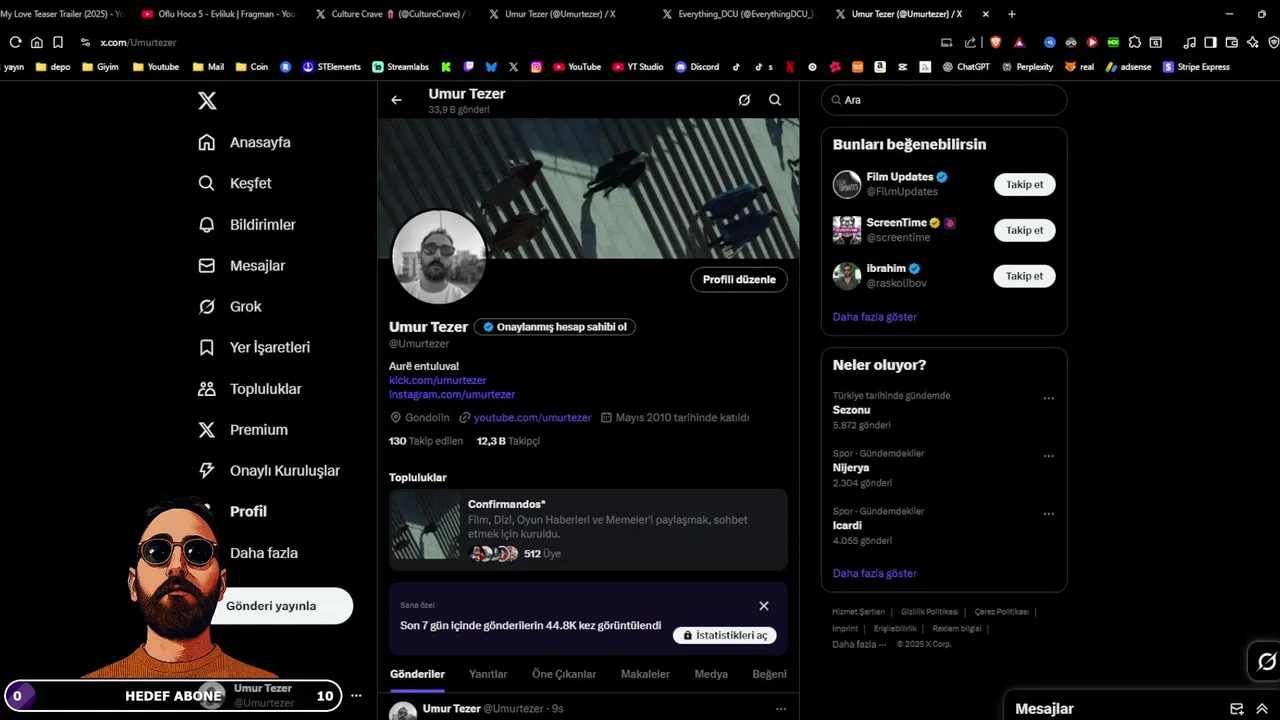Click the browser address bar URL

[x=138, y=43]
